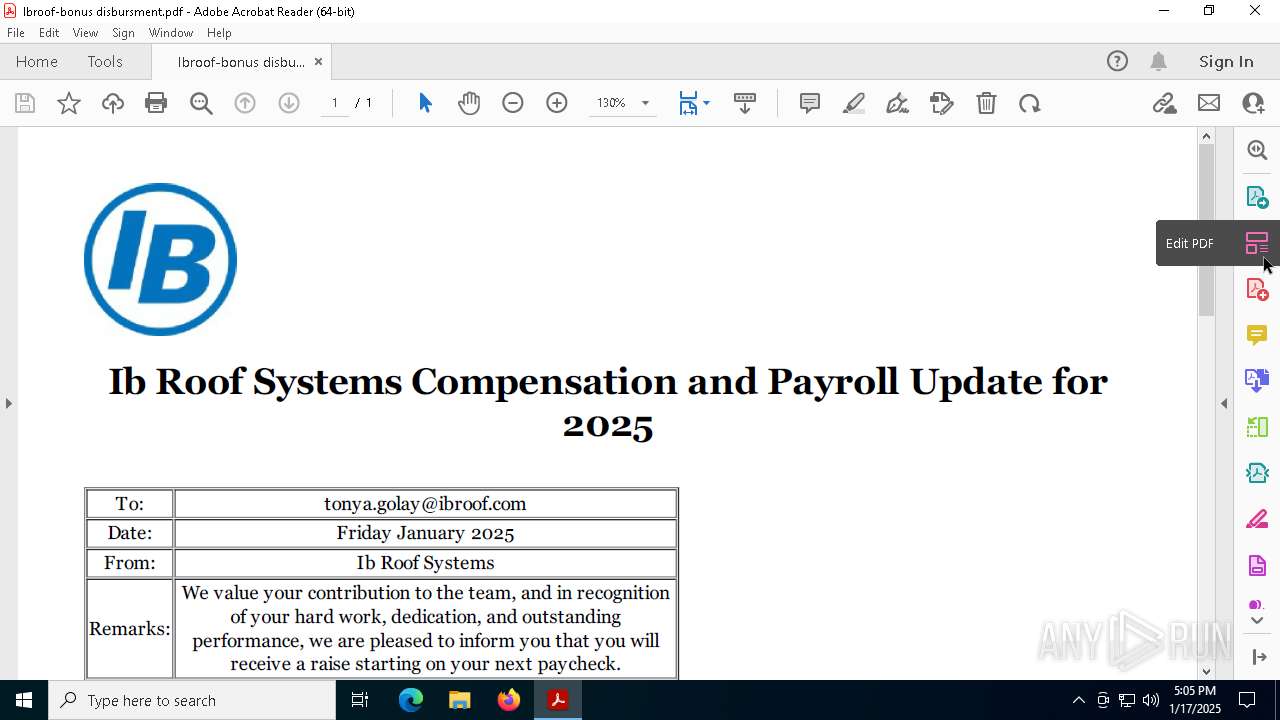
Task: Open the Combine Files tool
Action: [x=1257, y=381]
